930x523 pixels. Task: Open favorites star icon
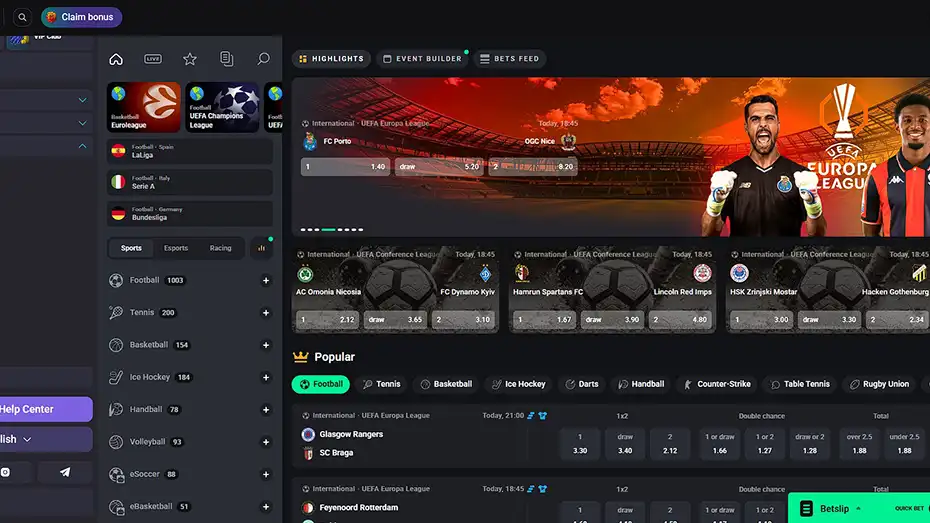(x=190, y=59)
